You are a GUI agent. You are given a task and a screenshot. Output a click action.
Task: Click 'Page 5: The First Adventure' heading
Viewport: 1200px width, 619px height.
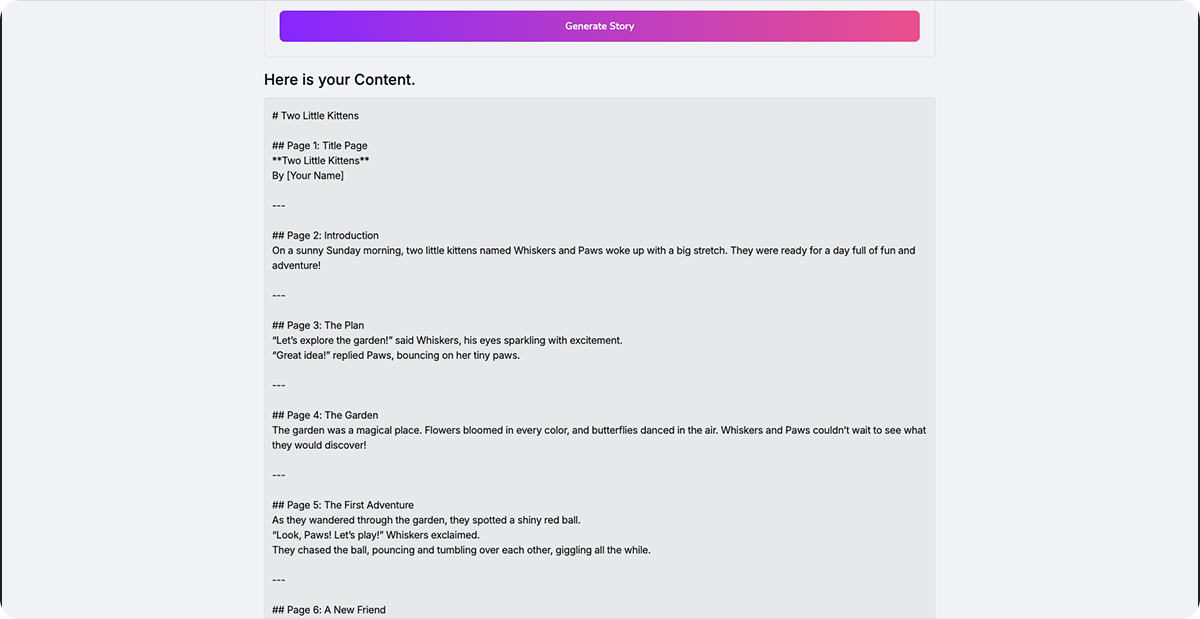(x=342, y=506)
